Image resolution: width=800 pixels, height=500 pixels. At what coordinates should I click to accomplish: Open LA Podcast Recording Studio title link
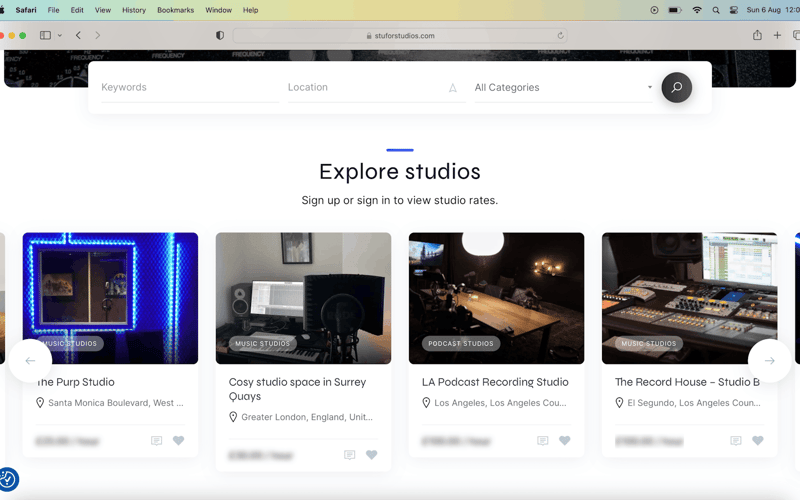pos(495,382)
